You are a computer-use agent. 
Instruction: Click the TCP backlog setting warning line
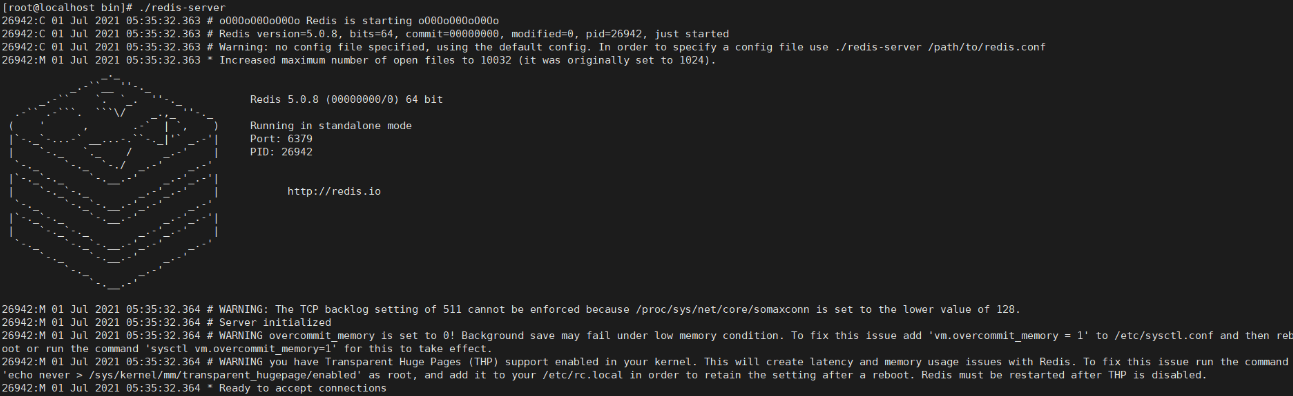click(x=511, y=310)
